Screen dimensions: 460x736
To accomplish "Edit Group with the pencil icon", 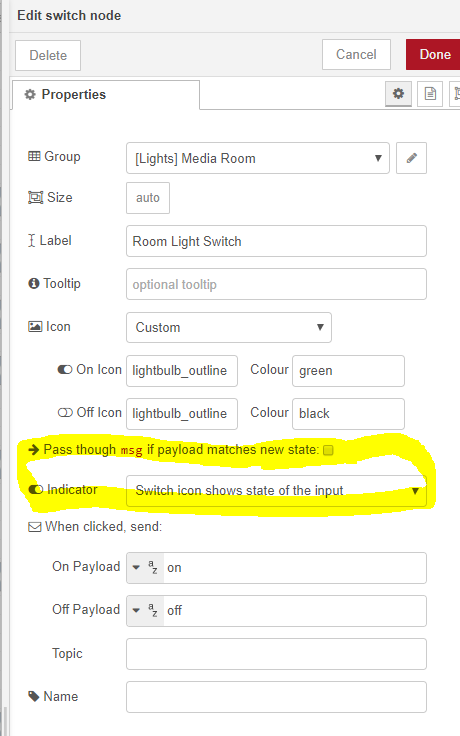I will (x=411, y=158).
